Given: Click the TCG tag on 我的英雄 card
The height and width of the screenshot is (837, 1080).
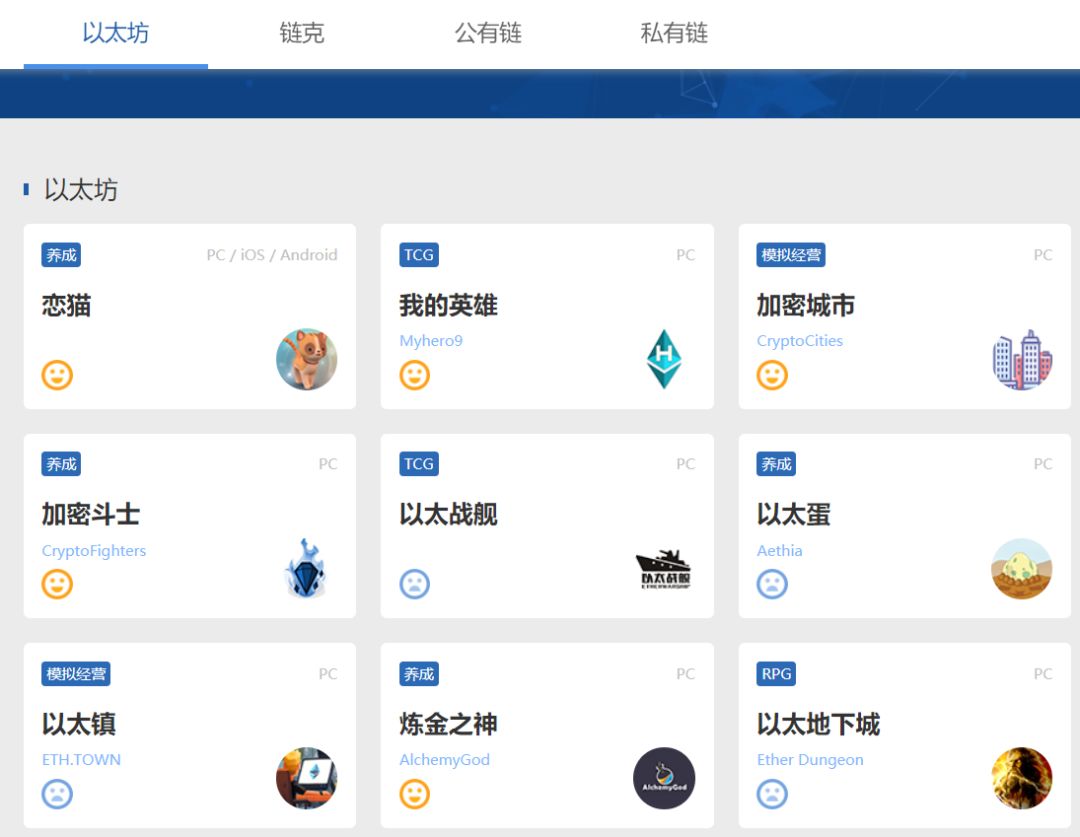Looking at the screenshot, I should point(419,255).
